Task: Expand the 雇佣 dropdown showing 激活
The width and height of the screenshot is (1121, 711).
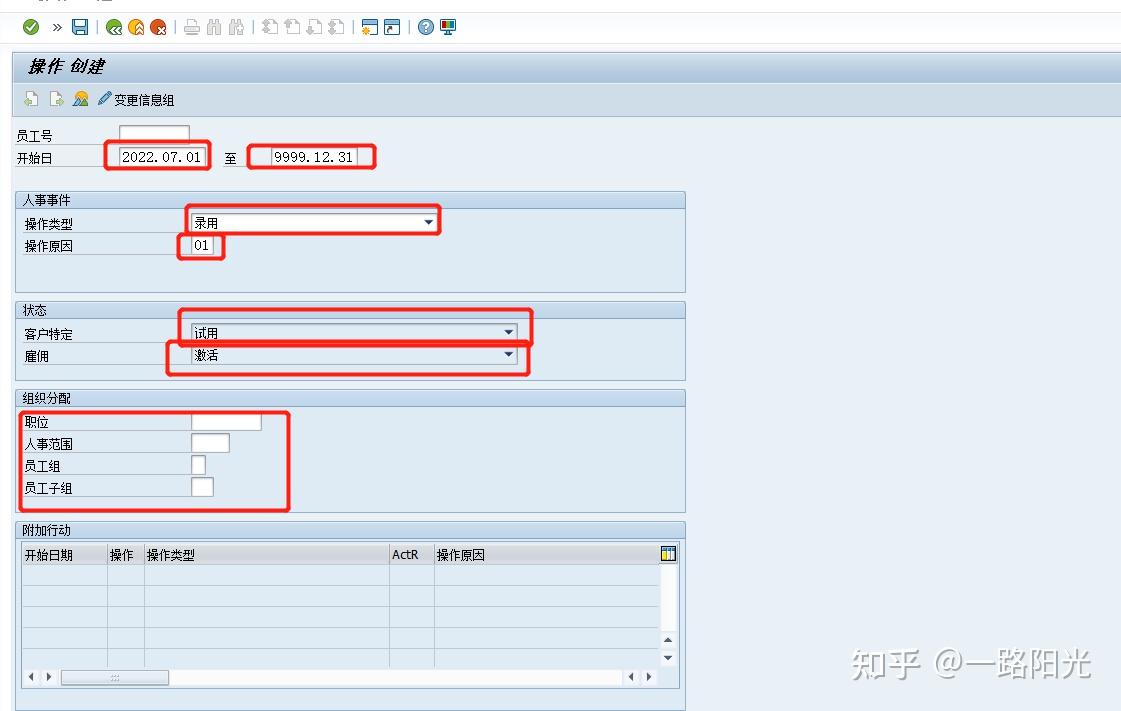Action: [509, 356]
